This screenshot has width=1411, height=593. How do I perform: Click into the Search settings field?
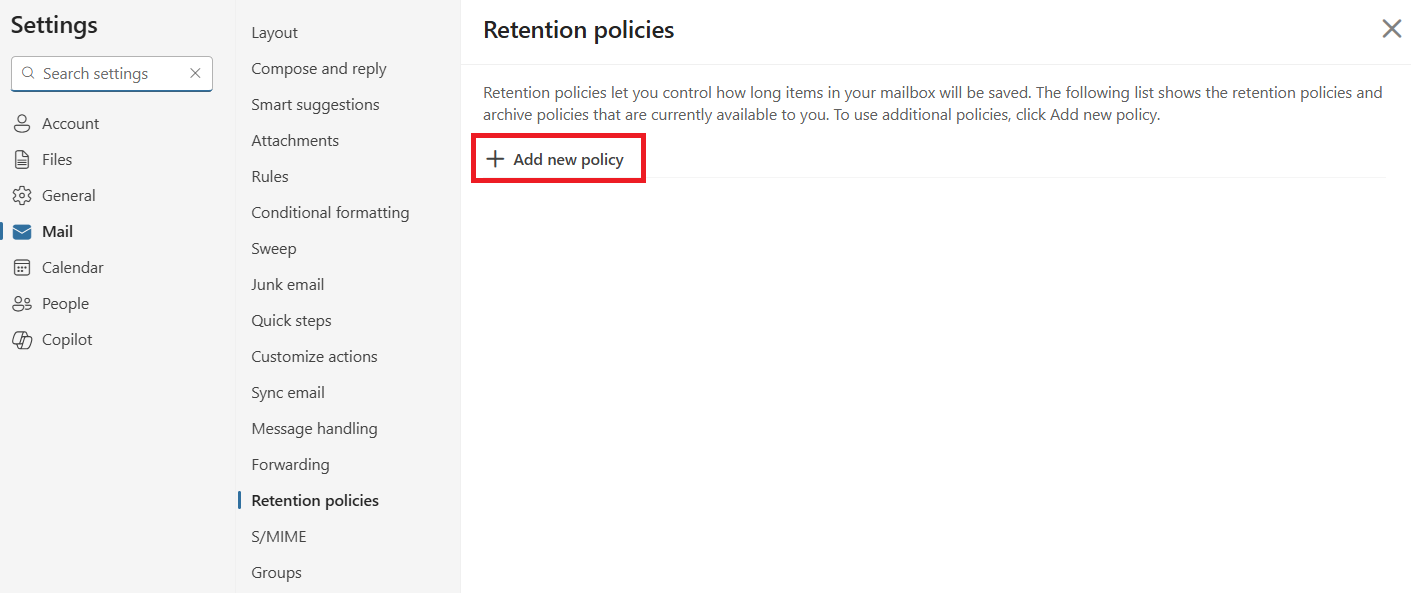pos(112,74)
